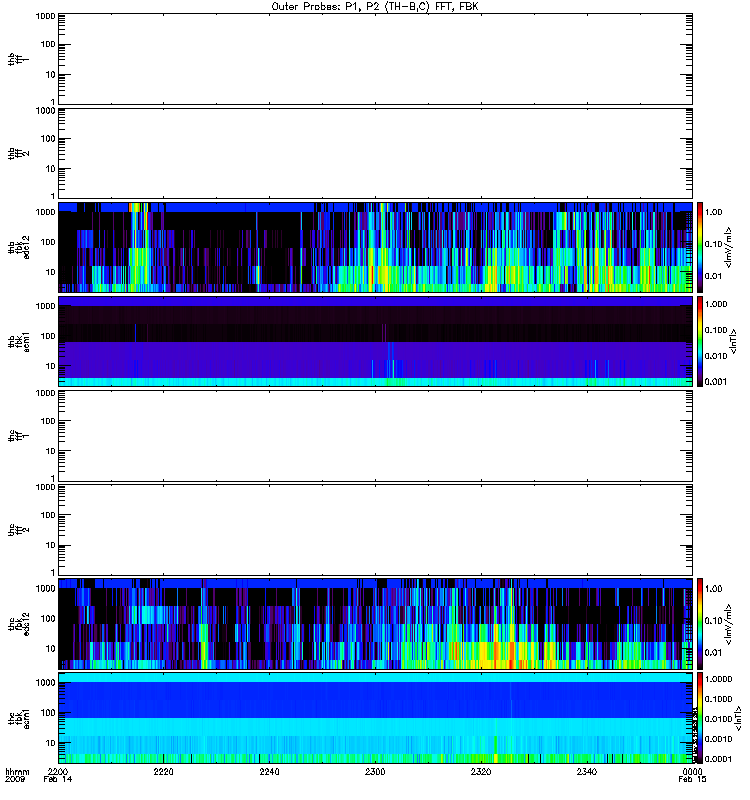Click the empty thb fff 1 plot panel
The width and height of the screenshot is (750, 800).
click(x=375, y=59)
